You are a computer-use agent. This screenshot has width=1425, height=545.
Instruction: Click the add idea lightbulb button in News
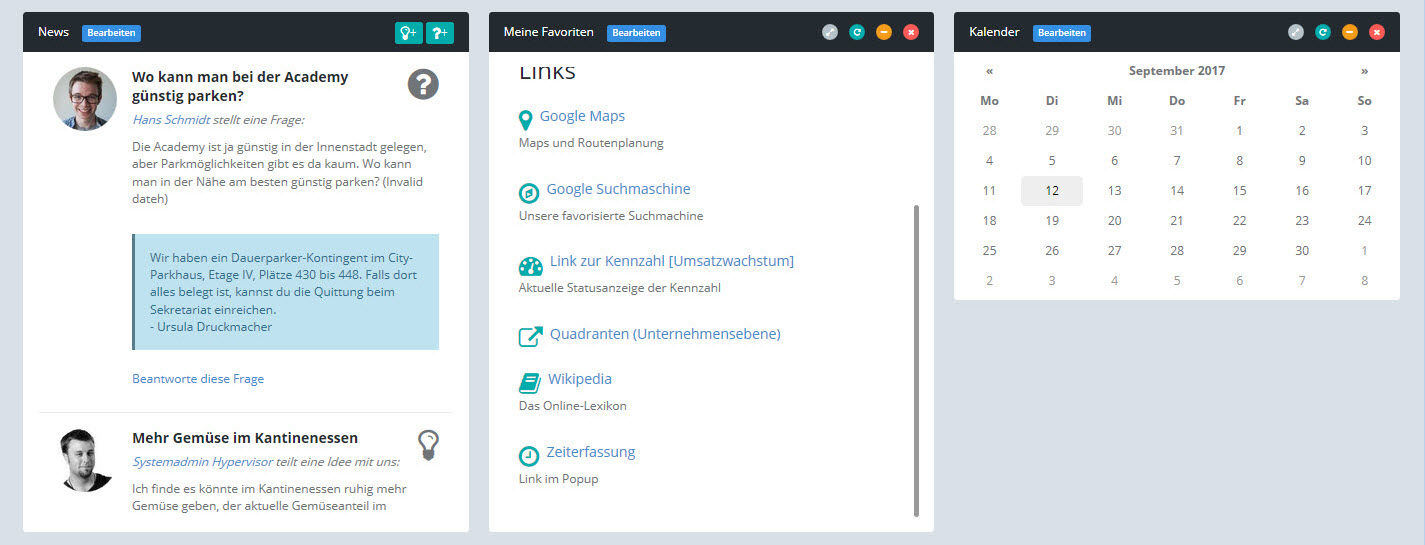coord(409,32)
